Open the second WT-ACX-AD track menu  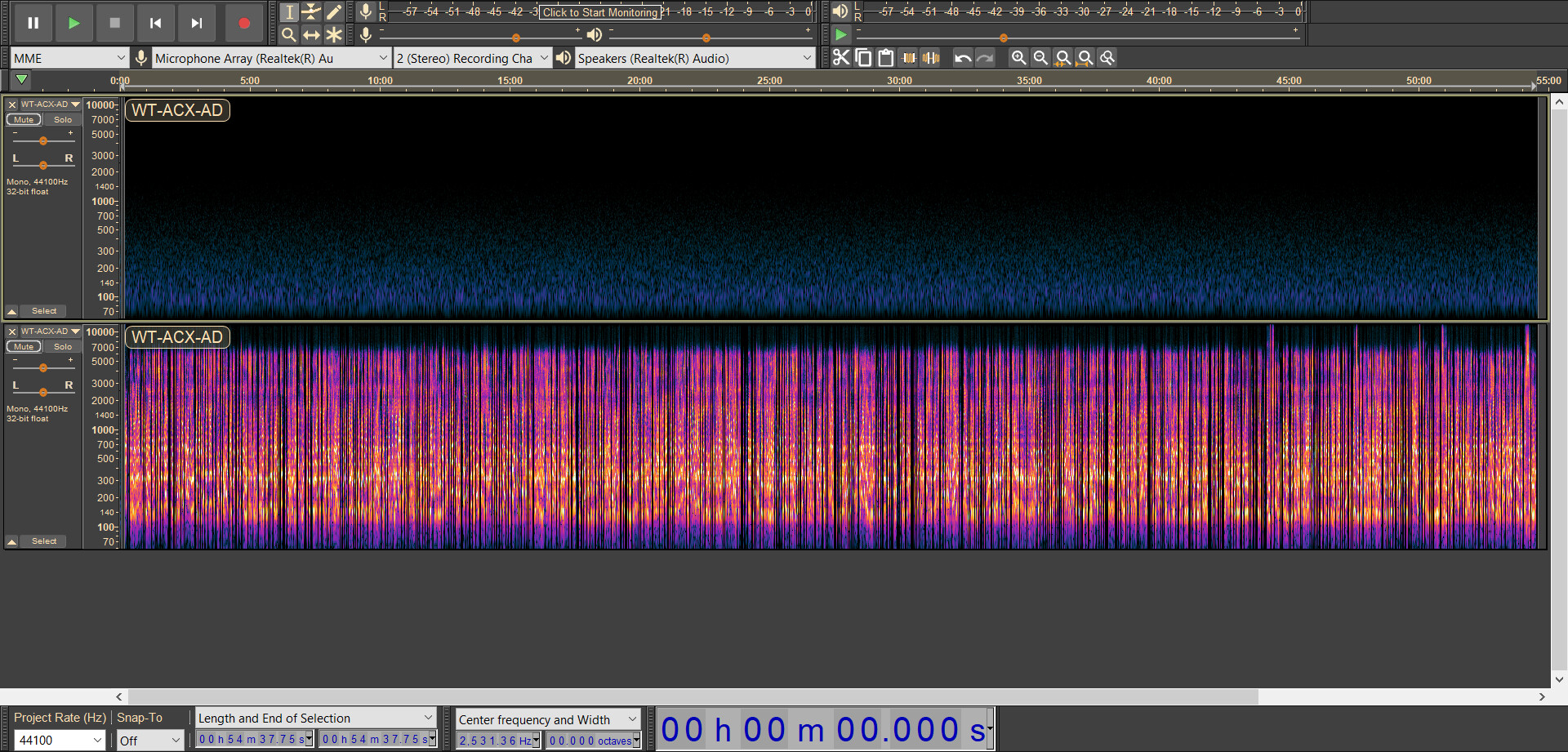pos(51,332)
